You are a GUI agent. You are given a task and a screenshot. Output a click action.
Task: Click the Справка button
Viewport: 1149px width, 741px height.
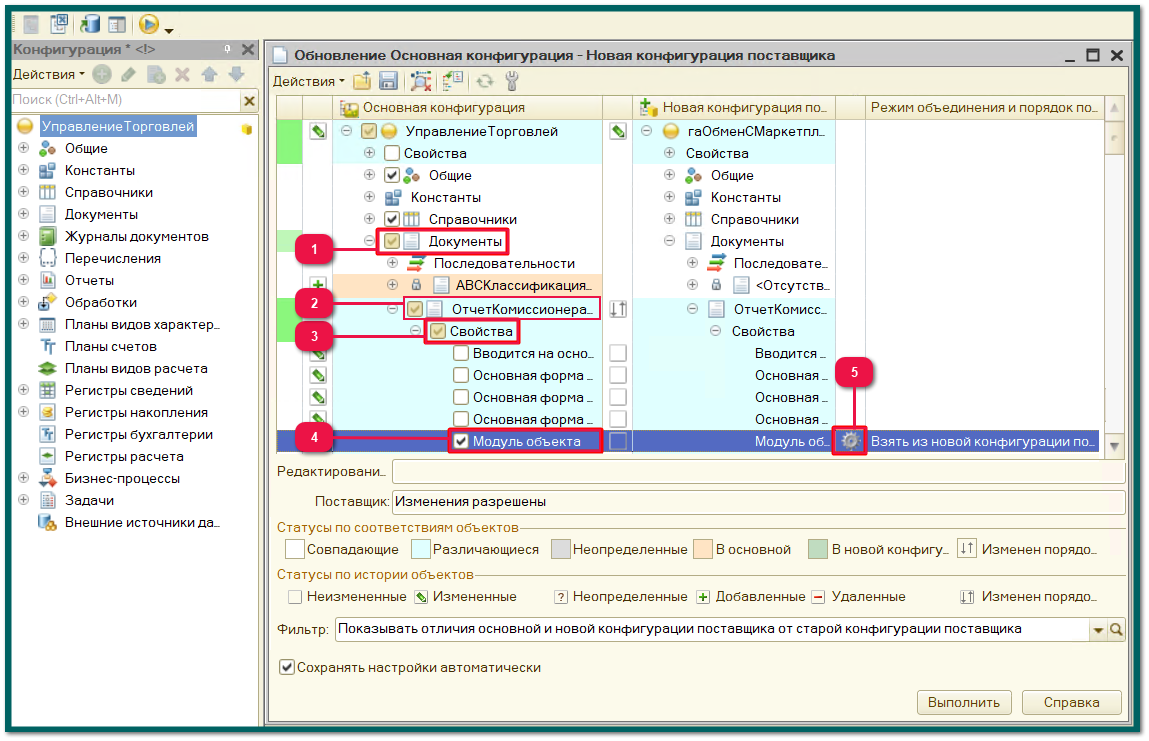1071,702
